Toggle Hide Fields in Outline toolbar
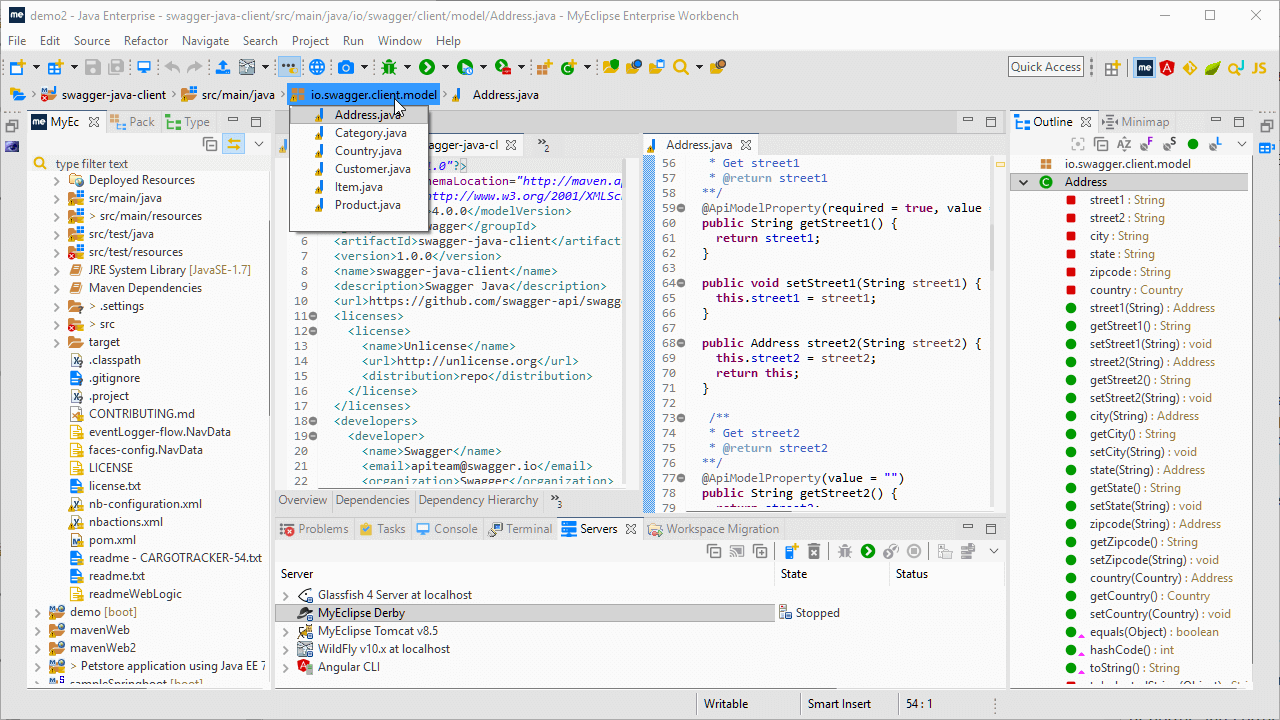Viewport: 1280px width, 720px height. pos(1147,145)
